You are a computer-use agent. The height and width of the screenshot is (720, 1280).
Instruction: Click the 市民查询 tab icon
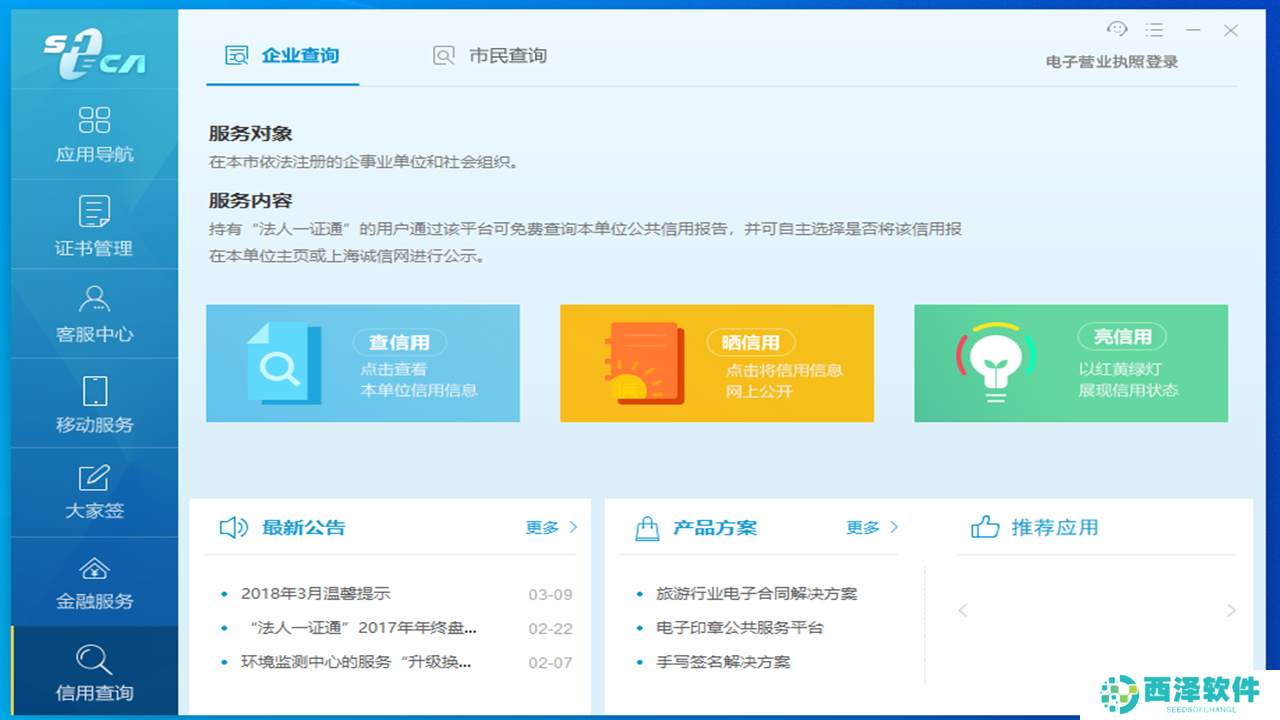pos(443,56)
